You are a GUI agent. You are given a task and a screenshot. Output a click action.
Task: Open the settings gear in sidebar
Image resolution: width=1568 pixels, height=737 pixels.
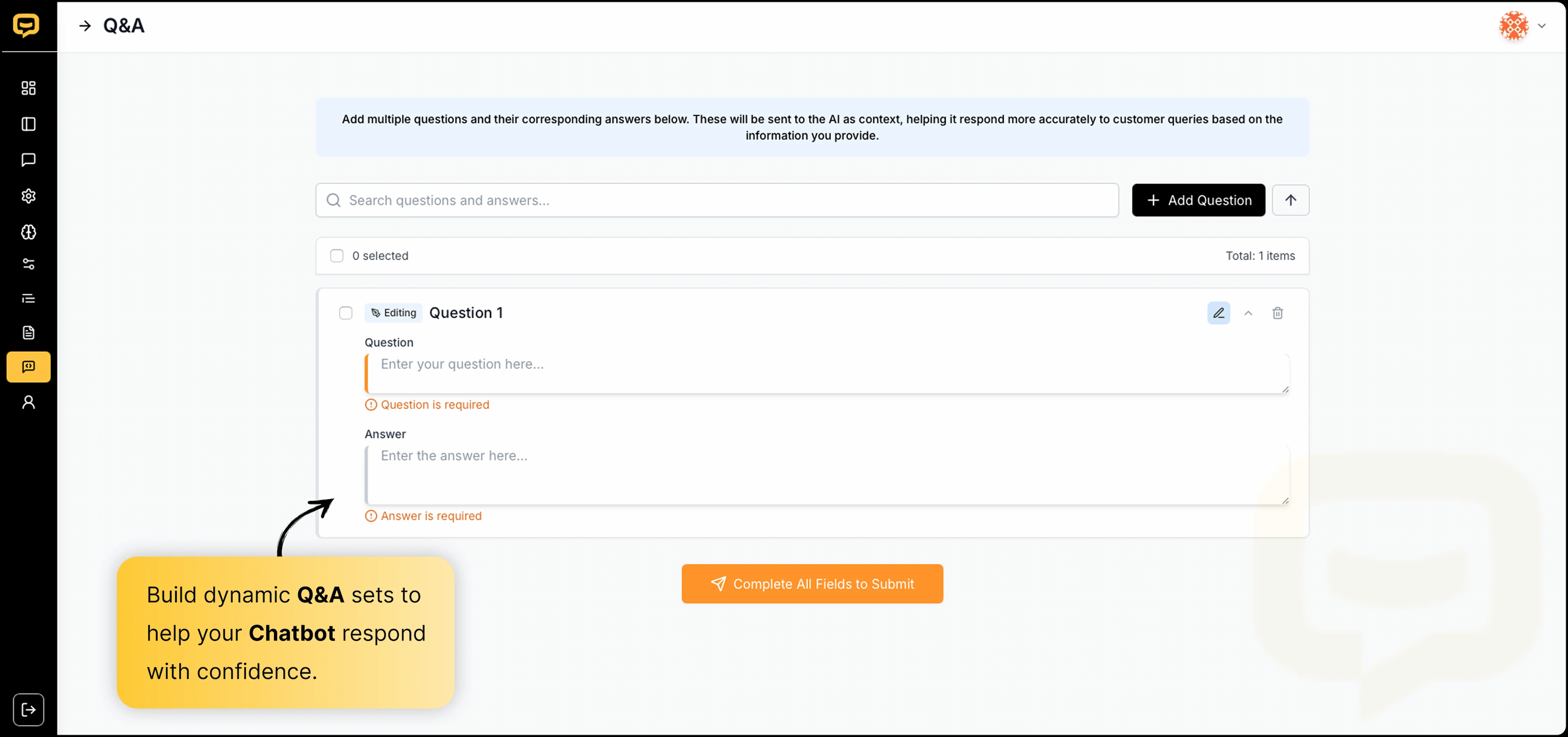coord(28,196)
